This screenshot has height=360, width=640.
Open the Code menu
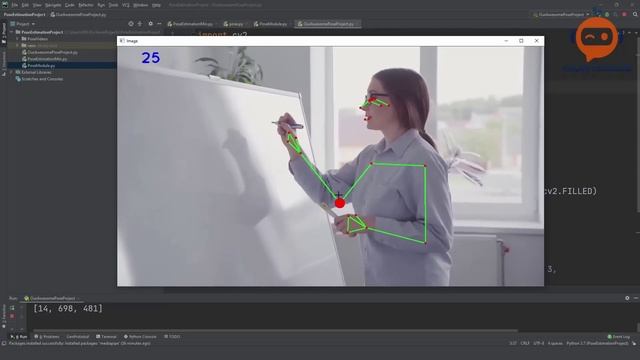70,5
